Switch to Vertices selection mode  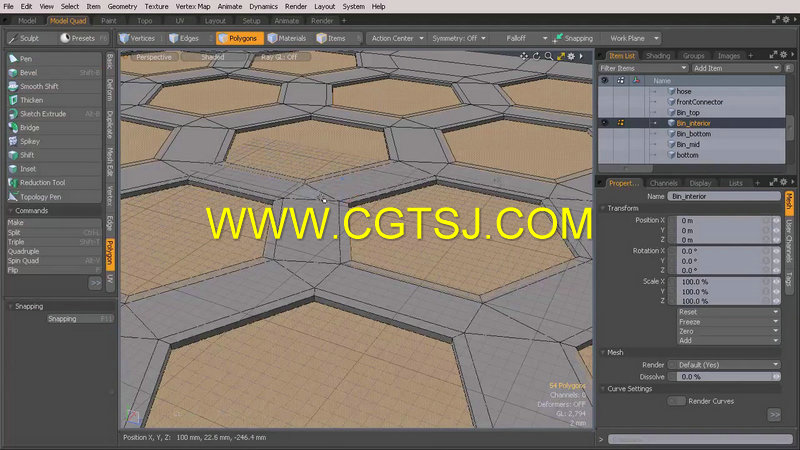pos(137,38)
